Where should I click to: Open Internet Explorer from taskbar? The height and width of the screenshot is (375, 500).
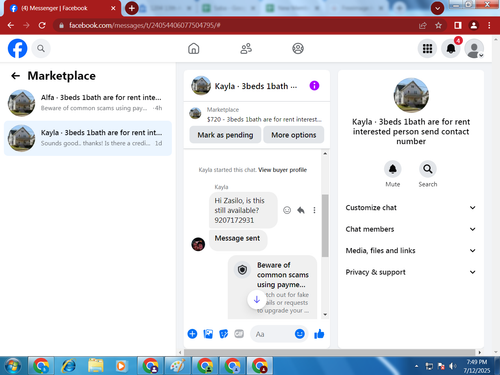pos(68,366)
